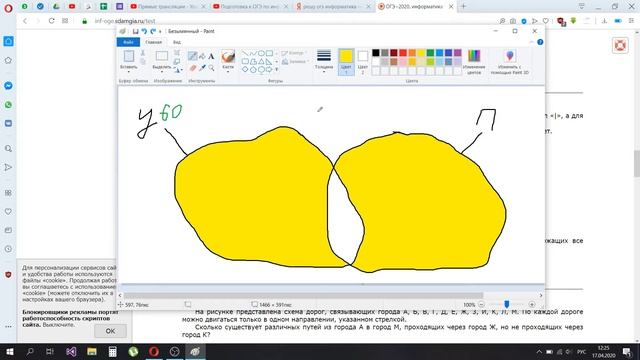Go back in Opera browser
The width and height of the screenshot is (640, 360).
(x=25, y=21)
